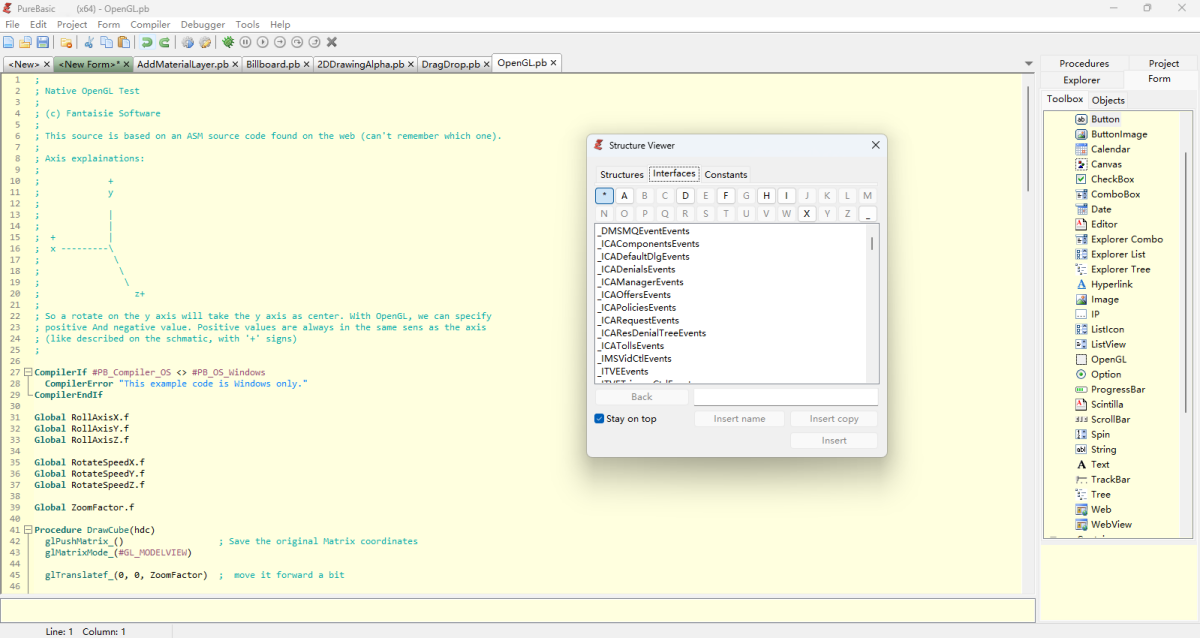The image size is (1200, 638).
Task: Click the Undo toolbar icon
Action: [146, 42]
